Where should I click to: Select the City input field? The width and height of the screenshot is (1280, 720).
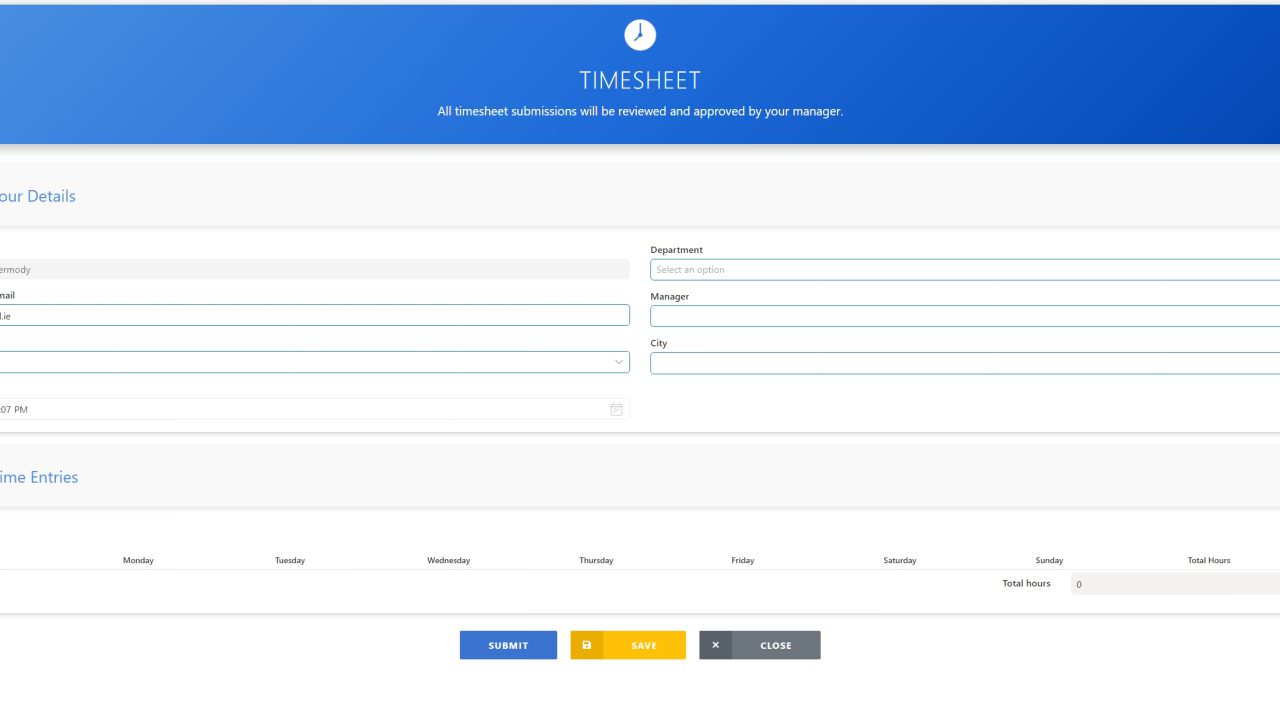[x=900, y=362]
